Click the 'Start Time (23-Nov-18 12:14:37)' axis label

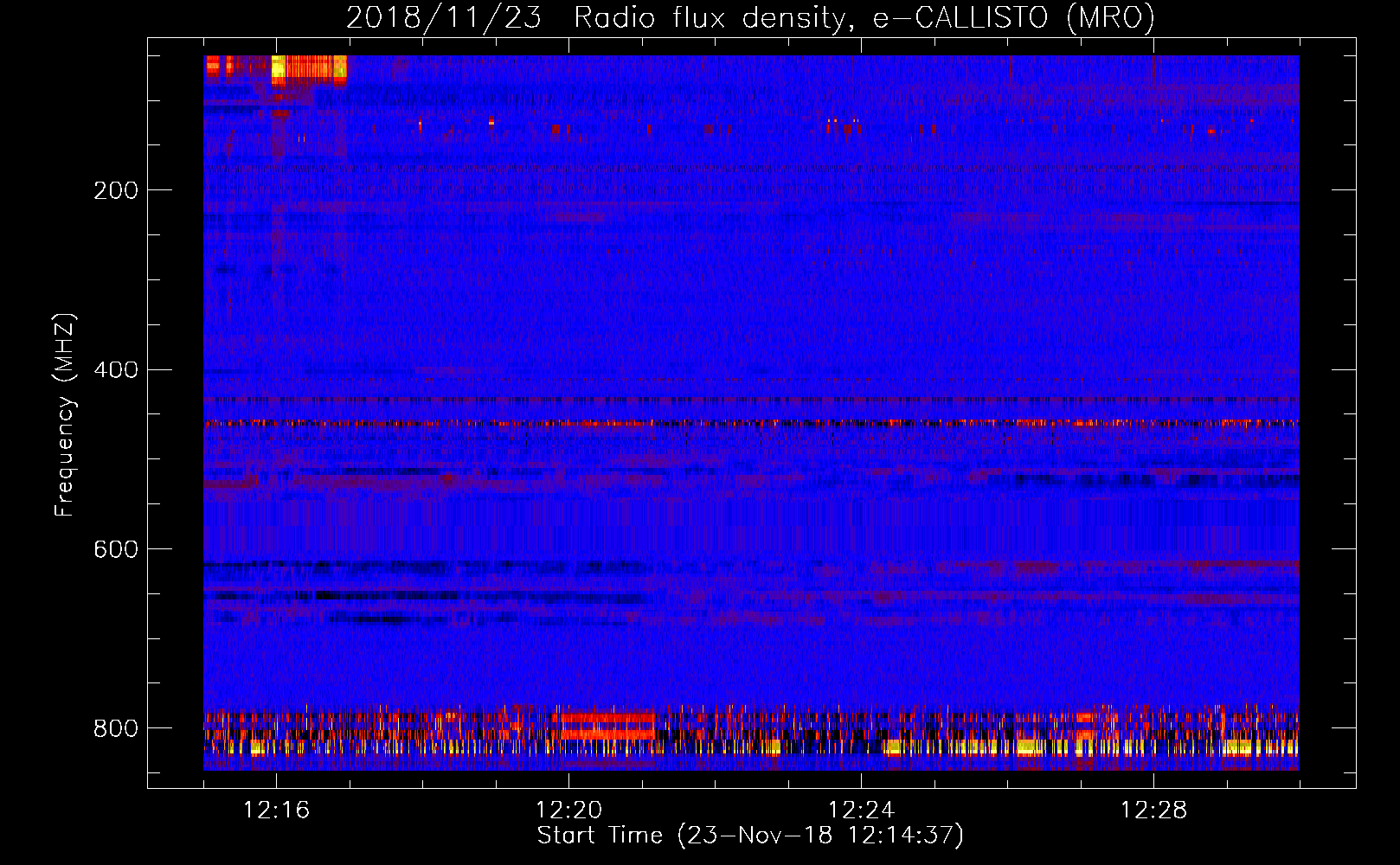750,836
